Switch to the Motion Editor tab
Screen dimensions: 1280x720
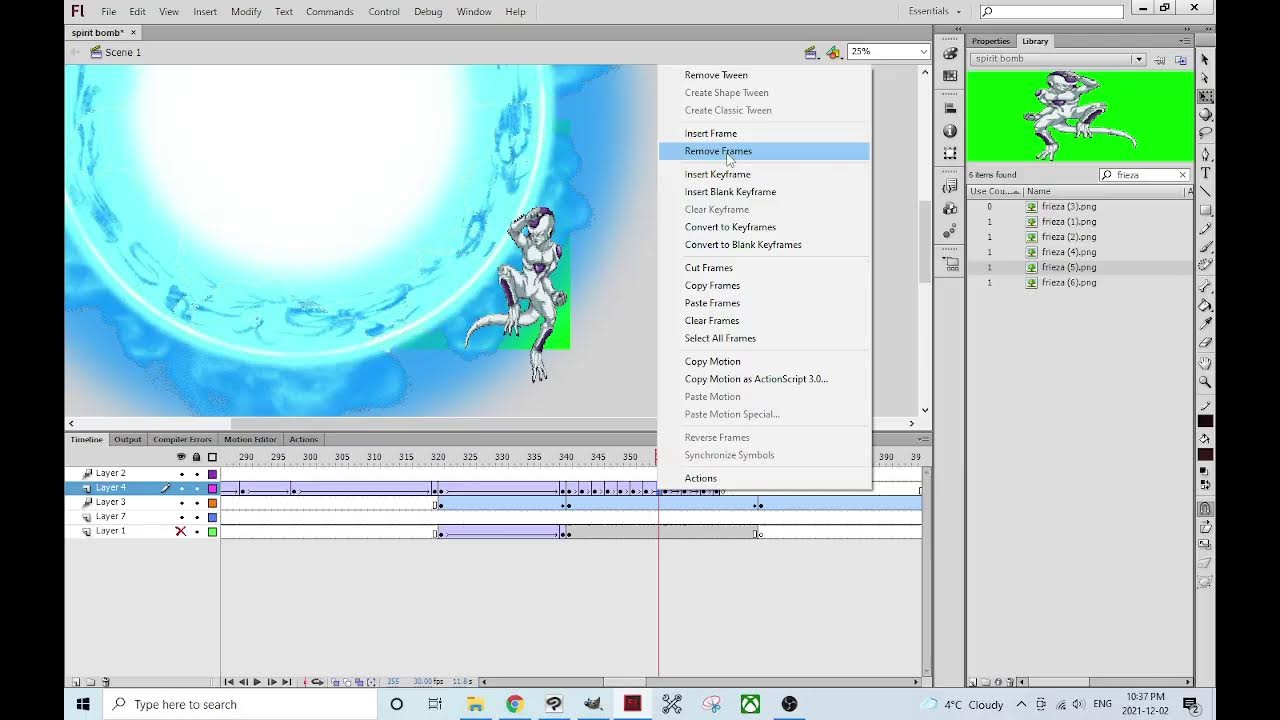click(x=250, y=439)
